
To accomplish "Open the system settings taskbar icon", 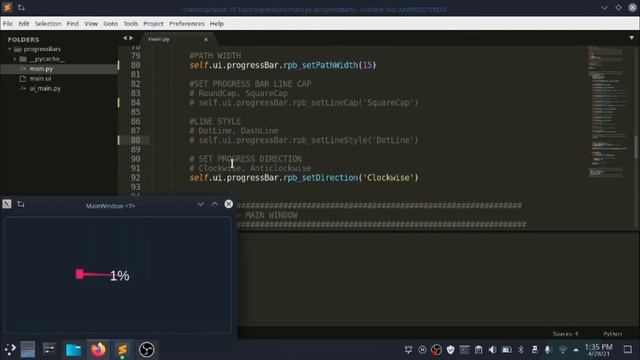I will pos(49,349).
